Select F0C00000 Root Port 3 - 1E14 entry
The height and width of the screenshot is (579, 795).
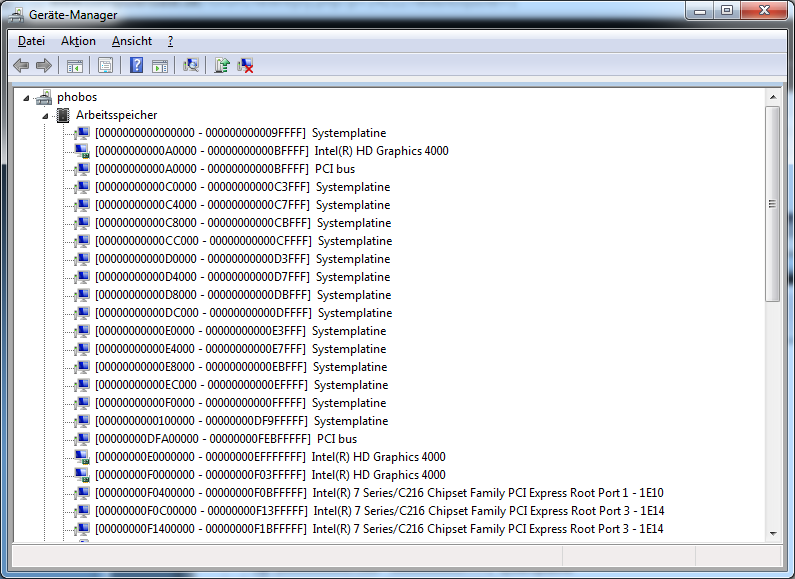click(379, 511)
